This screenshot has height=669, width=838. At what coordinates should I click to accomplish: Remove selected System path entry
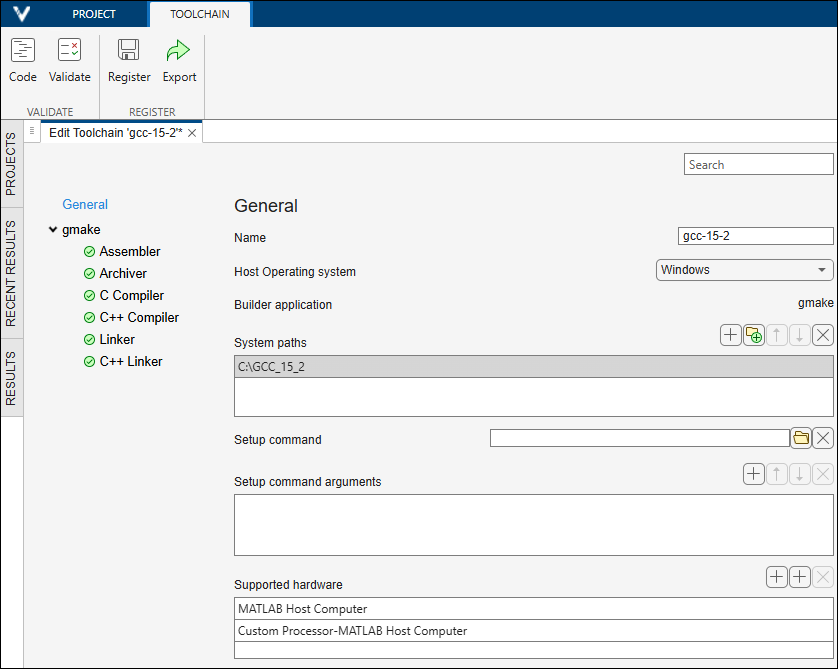click(x=823, y=335)
